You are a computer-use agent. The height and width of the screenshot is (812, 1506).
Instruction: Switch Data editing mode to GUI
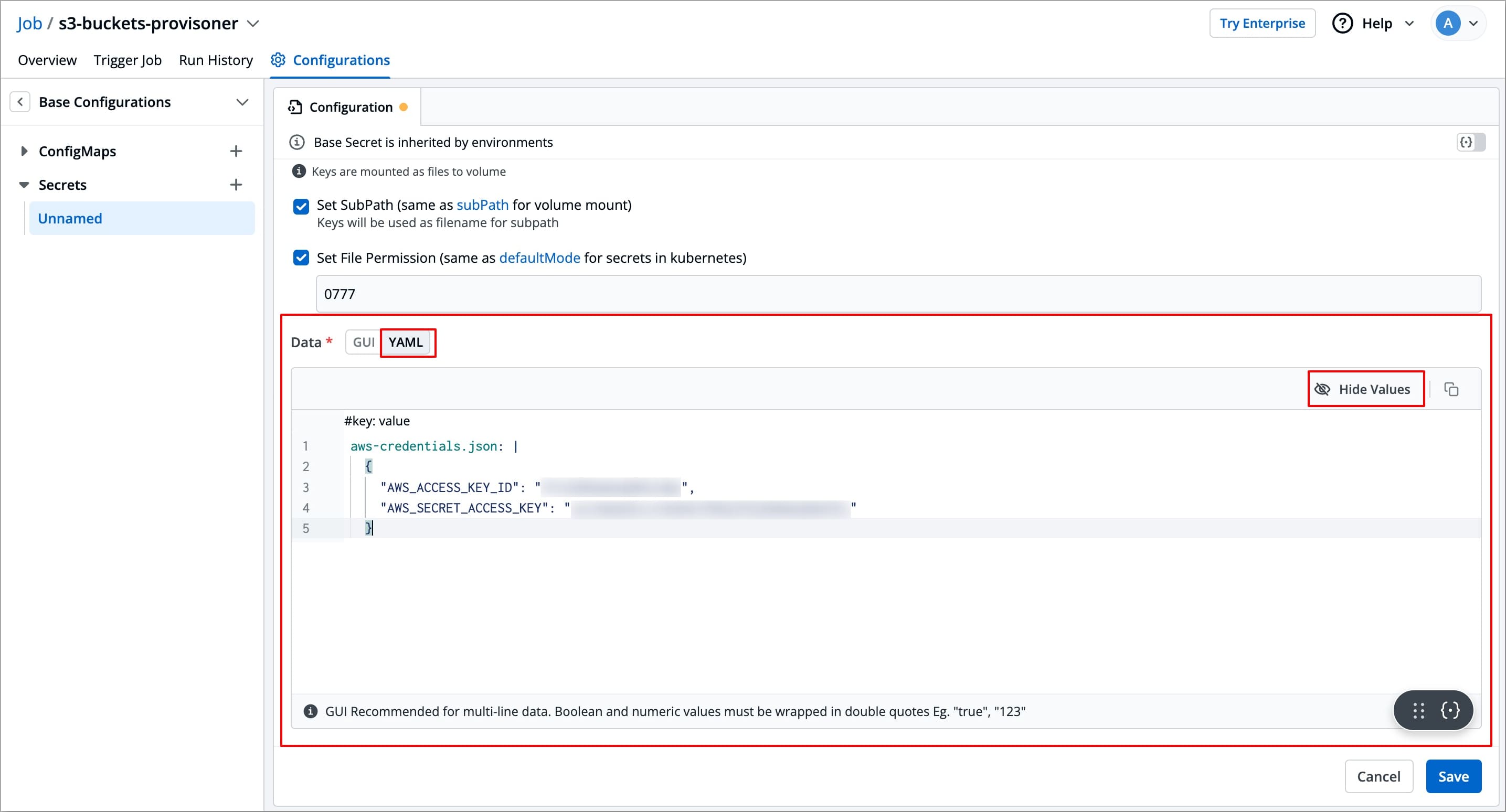coord(363,342)
